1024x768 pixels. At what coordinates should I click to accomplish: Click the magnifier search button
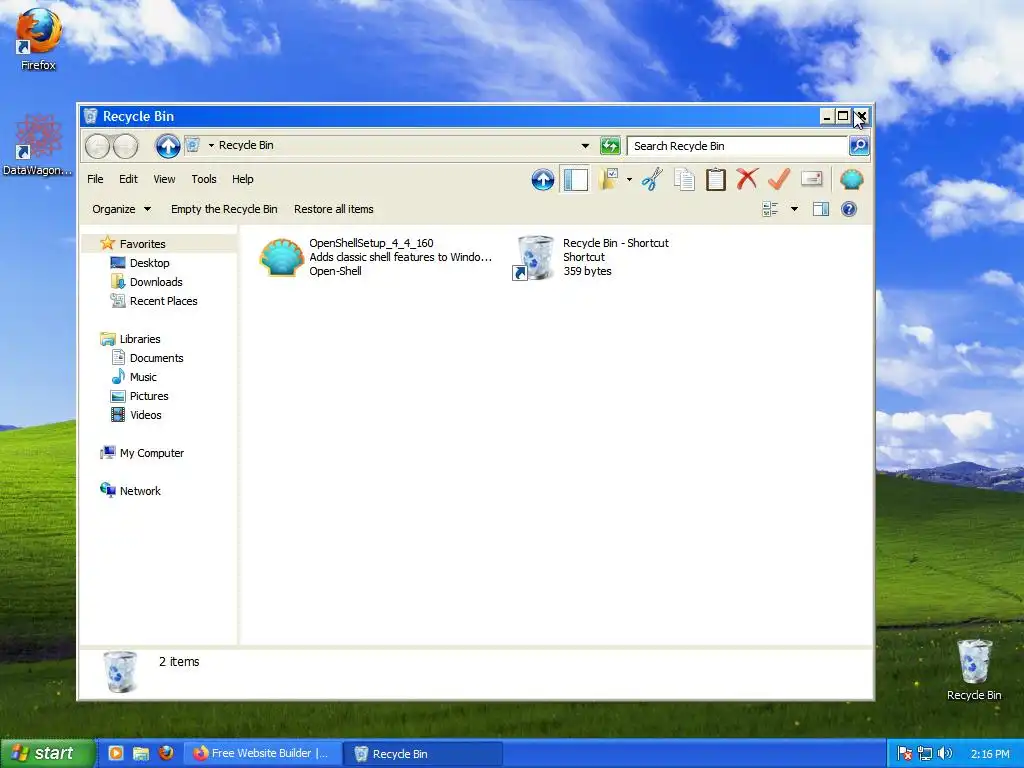tap(859, 146)
